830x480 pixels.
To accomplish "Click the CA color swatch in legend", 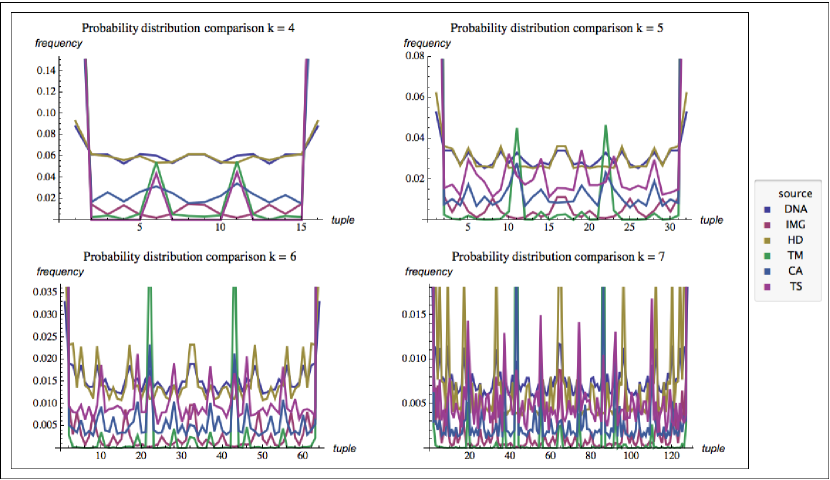I will coord(768,271).
